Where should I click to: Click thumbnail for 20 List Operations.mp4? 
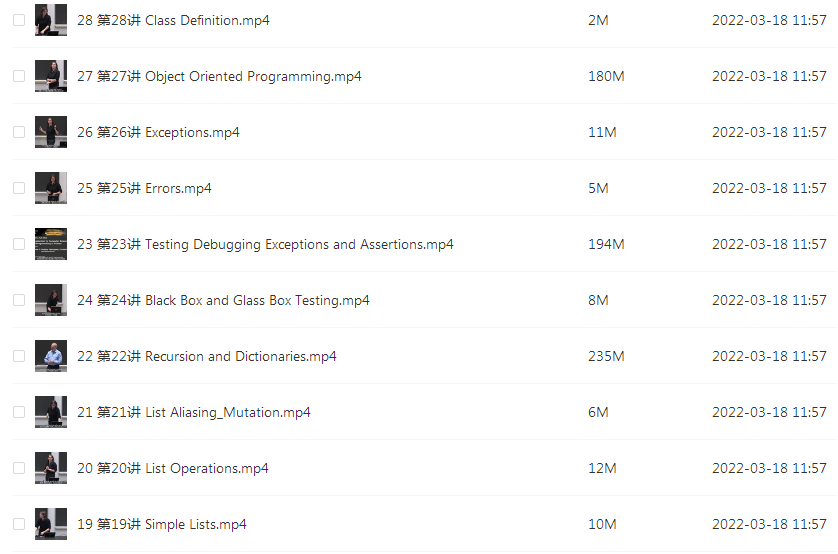tap(51, 468)
